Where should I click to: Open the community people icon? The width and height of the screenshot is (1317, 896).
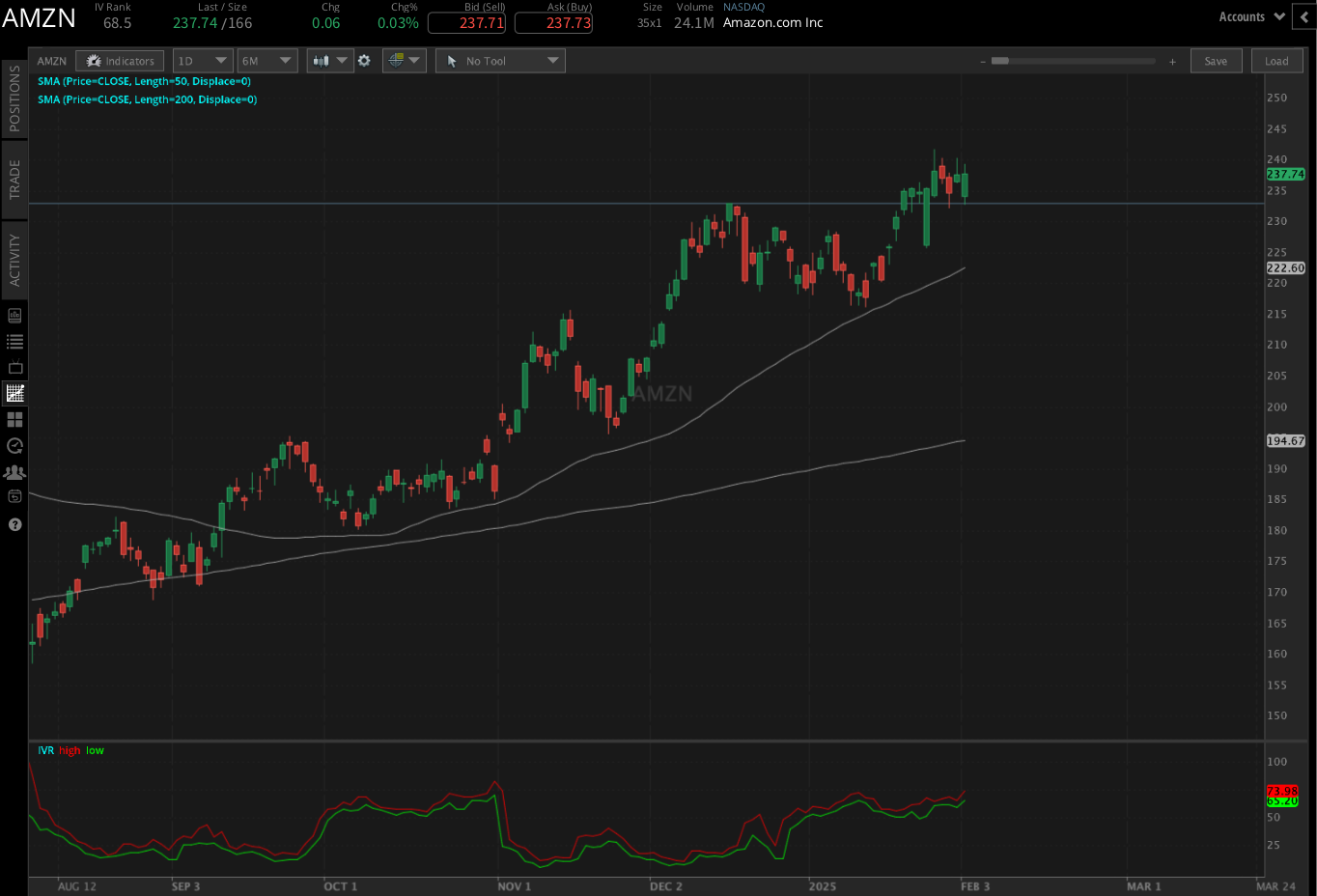14,471
